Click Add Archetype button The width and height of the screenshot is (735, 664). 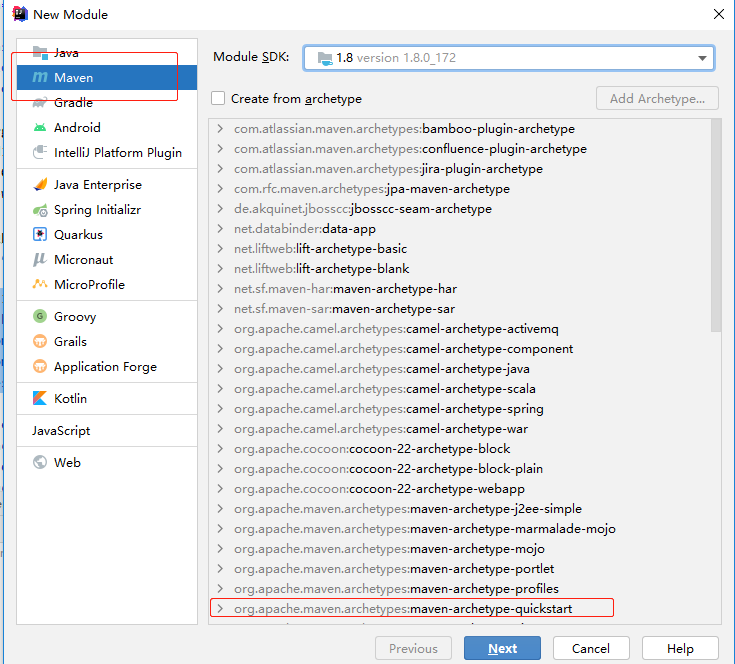pyautogui.click(x=657, y=98)
